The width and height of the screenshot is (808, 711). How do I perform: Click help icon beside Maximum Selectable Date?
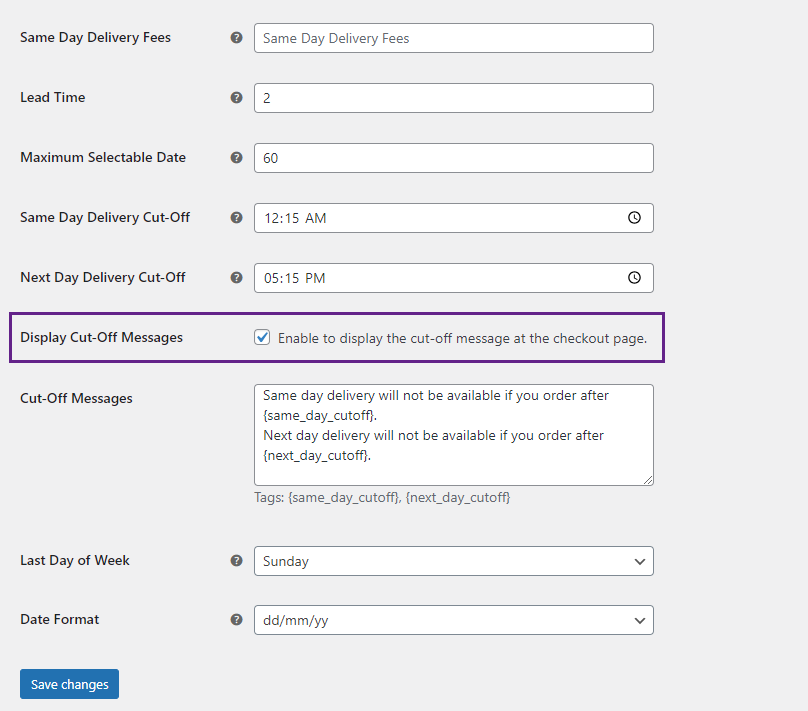point(236,158)
